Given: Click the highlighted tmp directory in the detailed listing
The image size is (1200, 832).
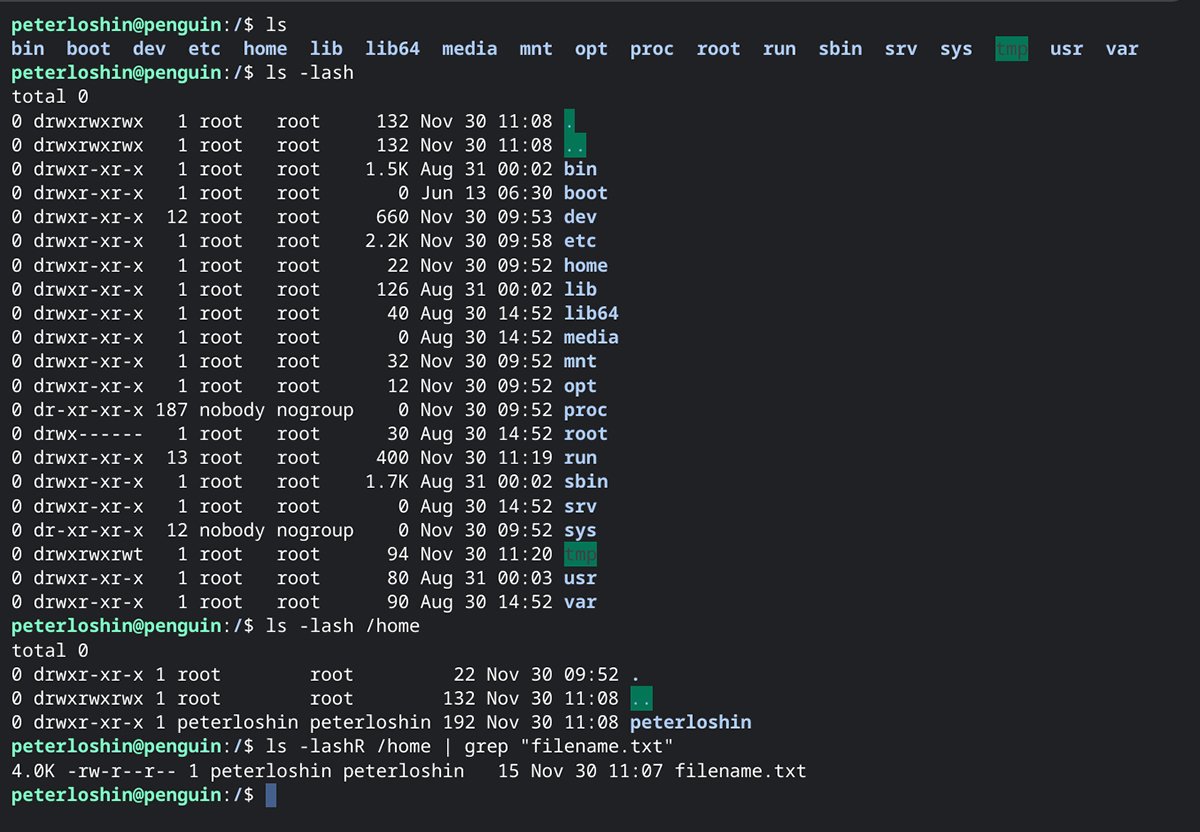Looking at the screenshot, I should pos(580,554).
